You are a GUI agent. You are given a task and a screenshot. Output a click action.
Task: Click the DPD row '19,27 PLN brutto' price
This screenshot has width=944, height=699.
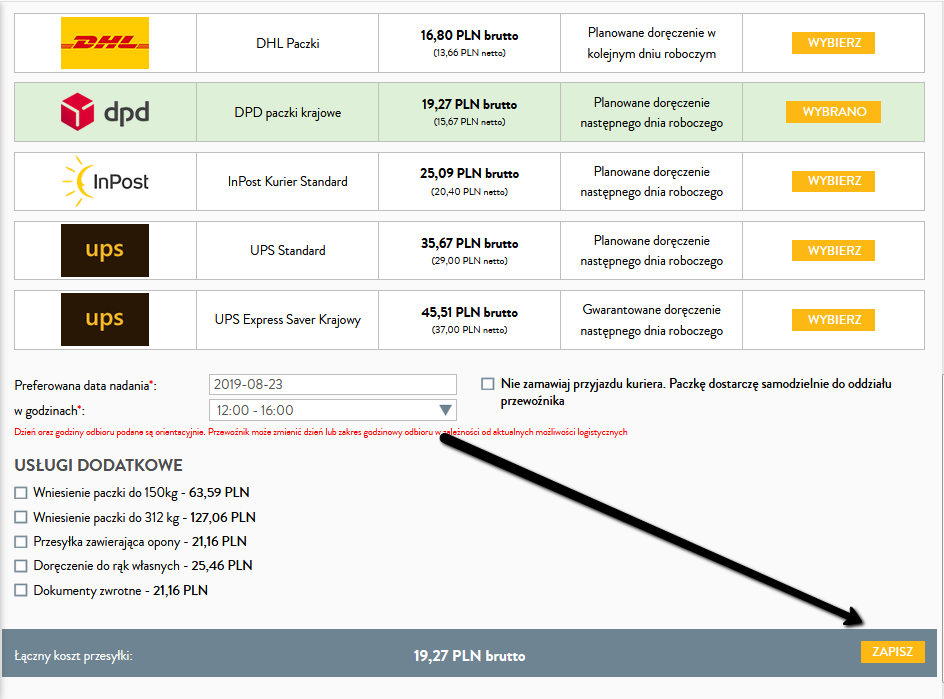pyautogui.click(x=470, y=105)
